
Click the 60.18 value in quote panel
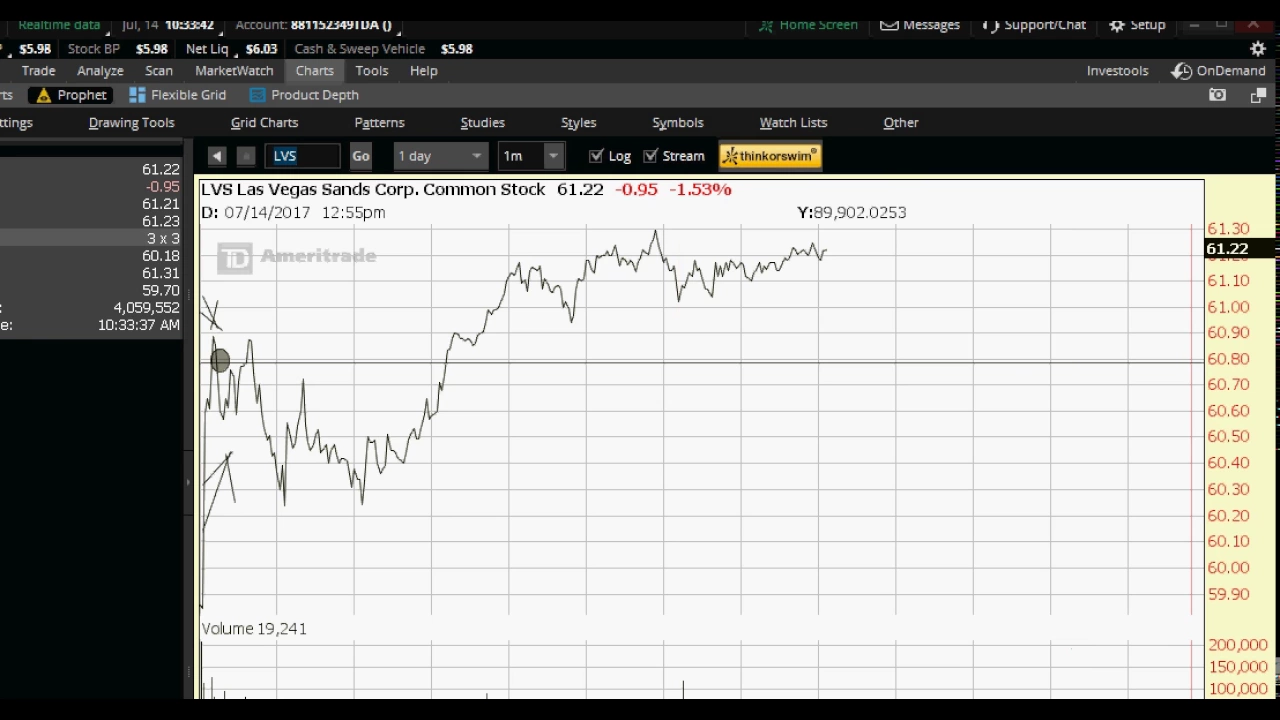[161, 256]
